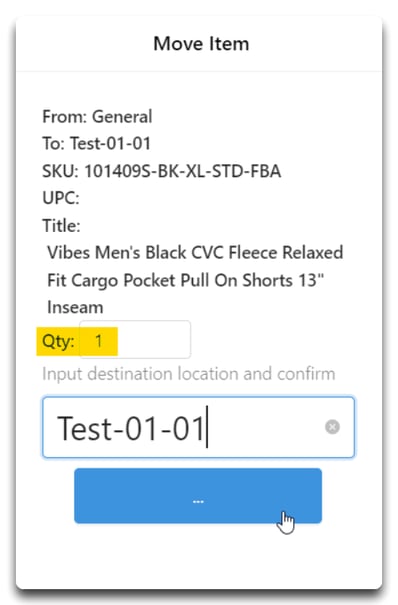Viewport: 398px width, 605px height.
Task: Click the quantity value 1
Action: point(99,341)
